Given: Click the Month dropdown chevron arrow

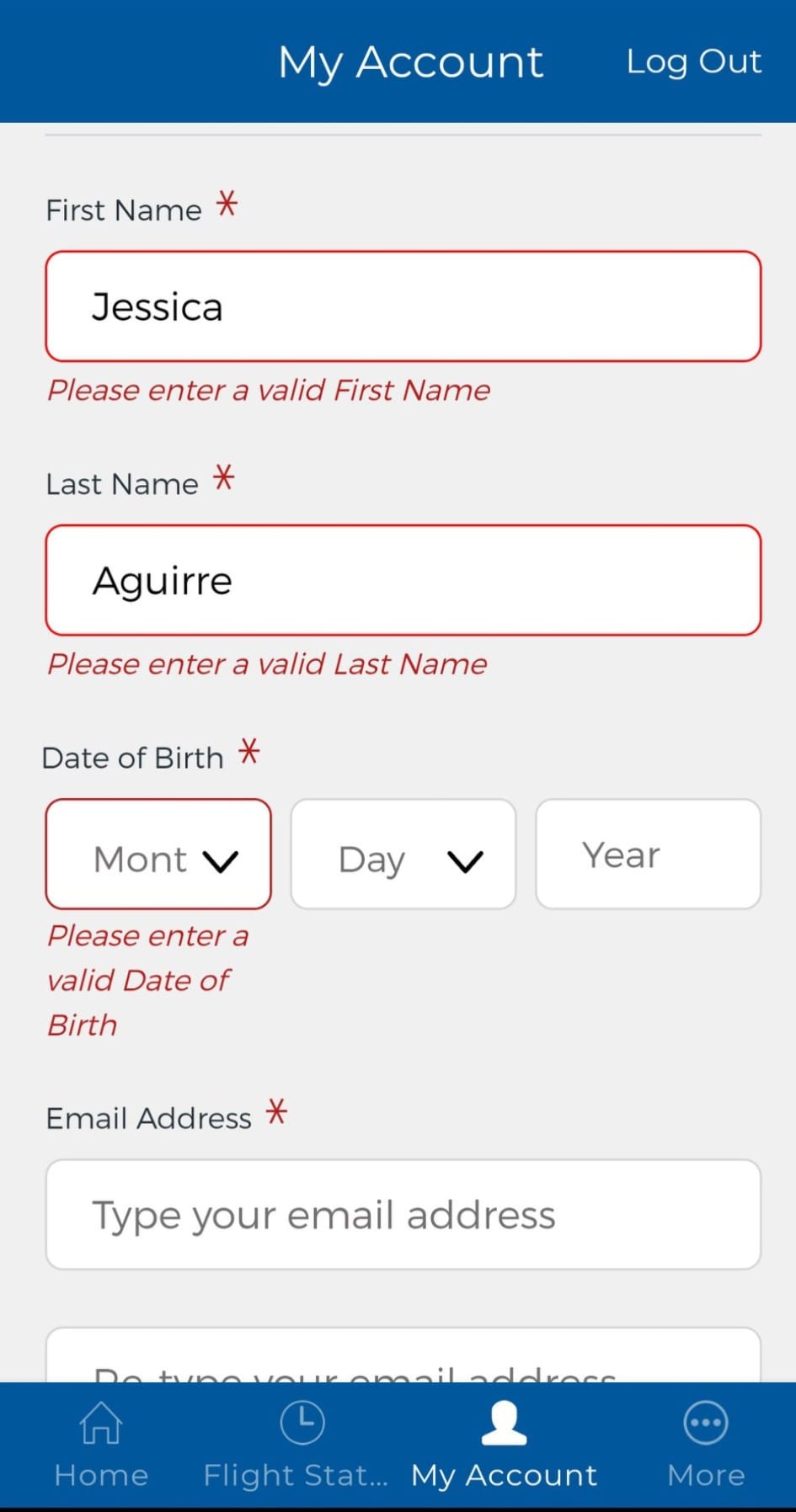Looking at the screenshot, I should pos(221,861).
